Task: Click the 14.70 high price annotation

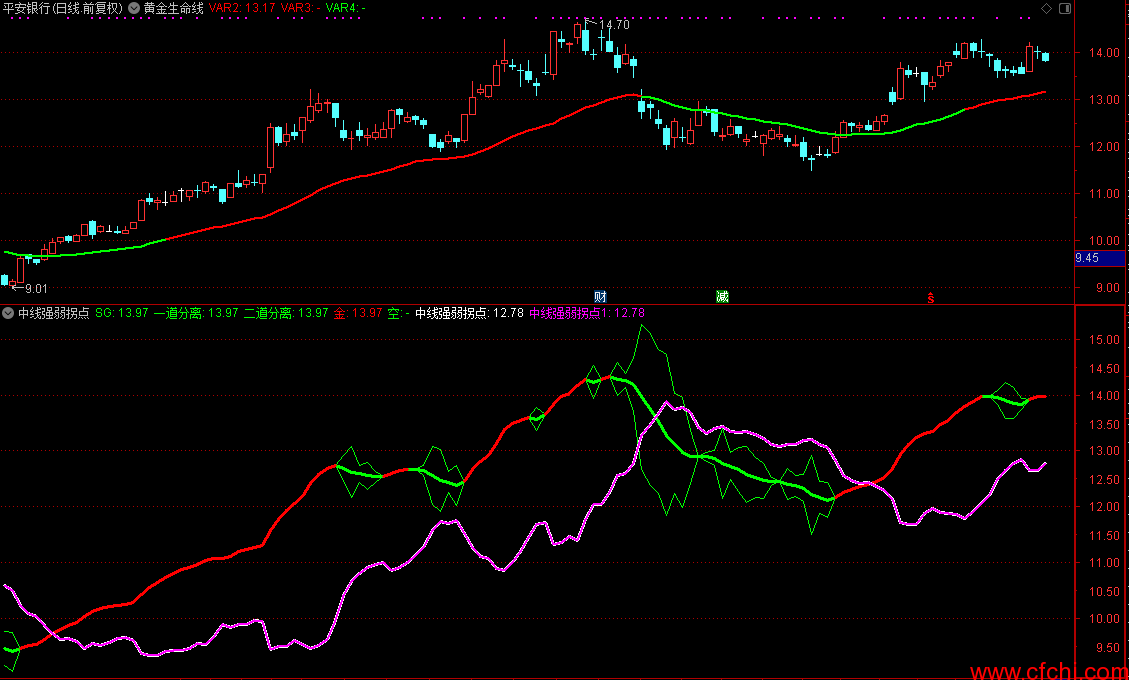Action: 614,24
